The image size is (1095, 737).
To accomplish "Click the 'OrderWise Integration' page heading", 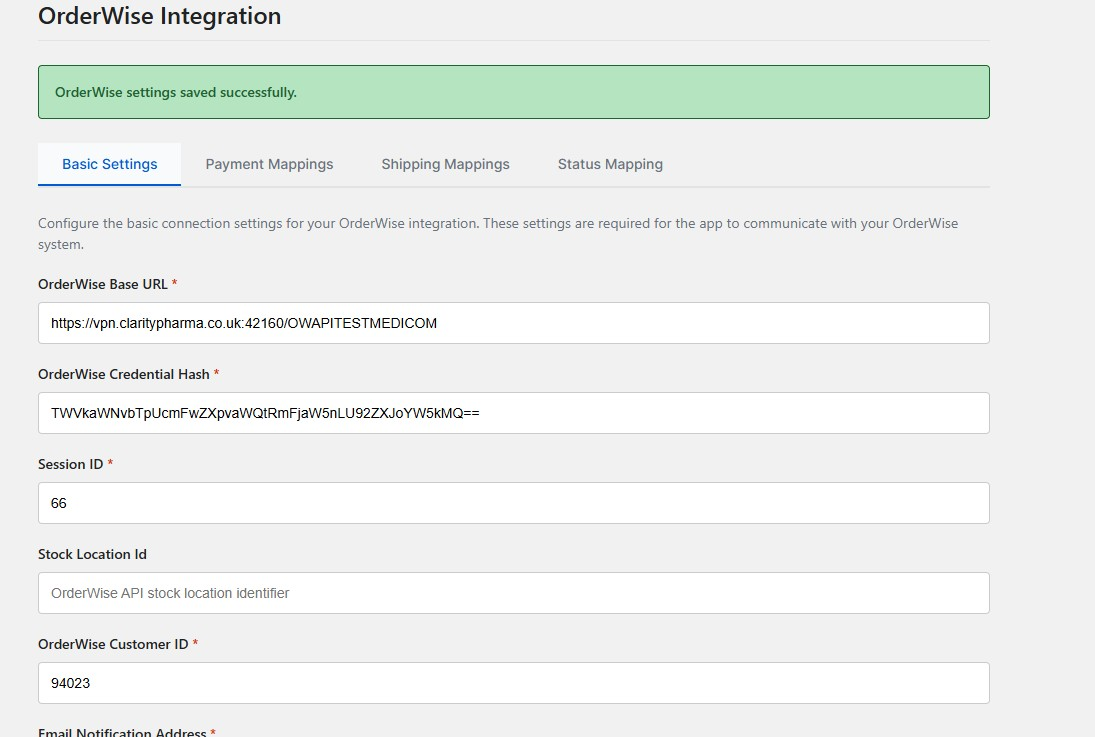I will (x=160, y=15).
